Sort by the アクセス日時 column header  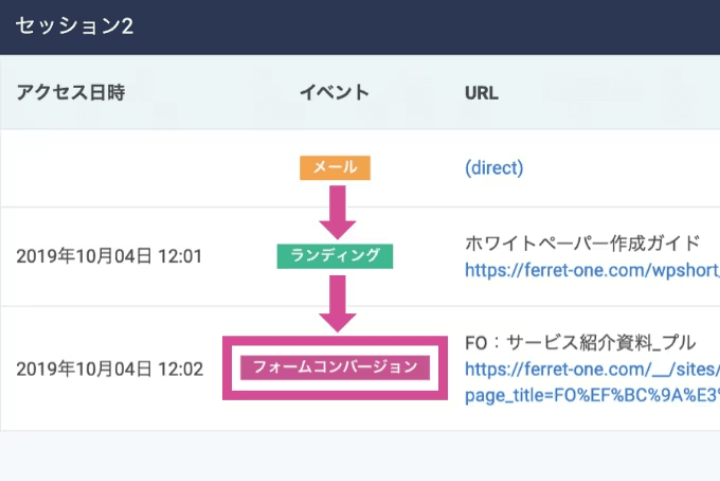pos(71,93)
